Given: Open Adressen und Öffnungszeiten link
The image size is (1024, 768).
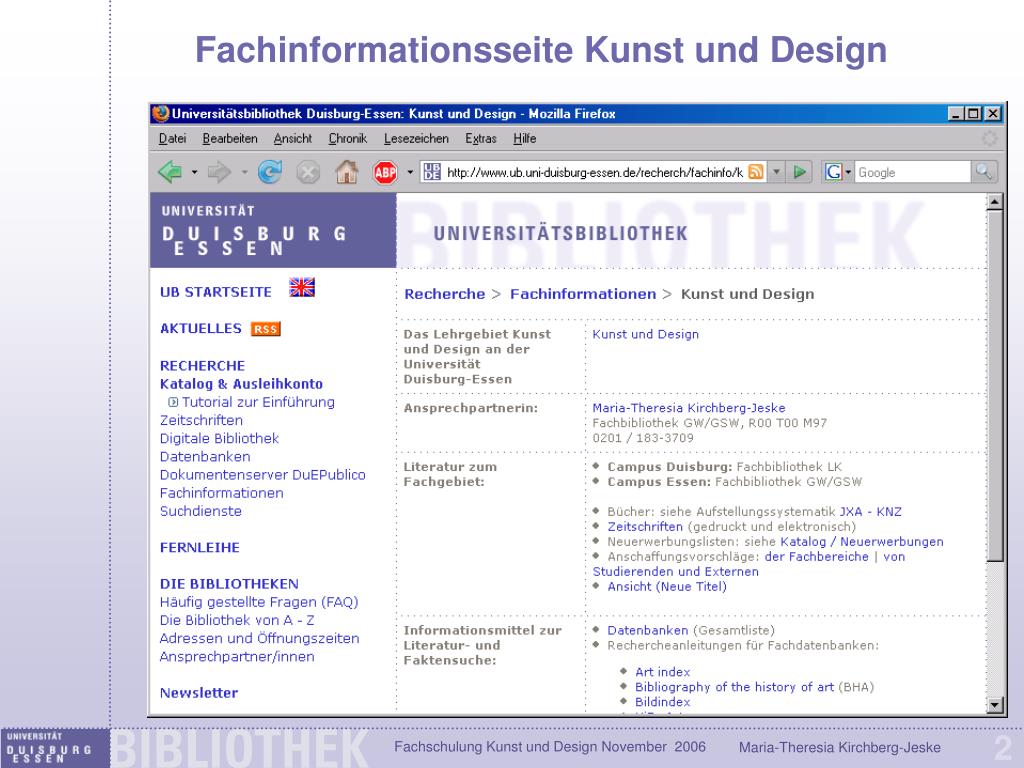Looking at the screenshot, I should 259,639.
